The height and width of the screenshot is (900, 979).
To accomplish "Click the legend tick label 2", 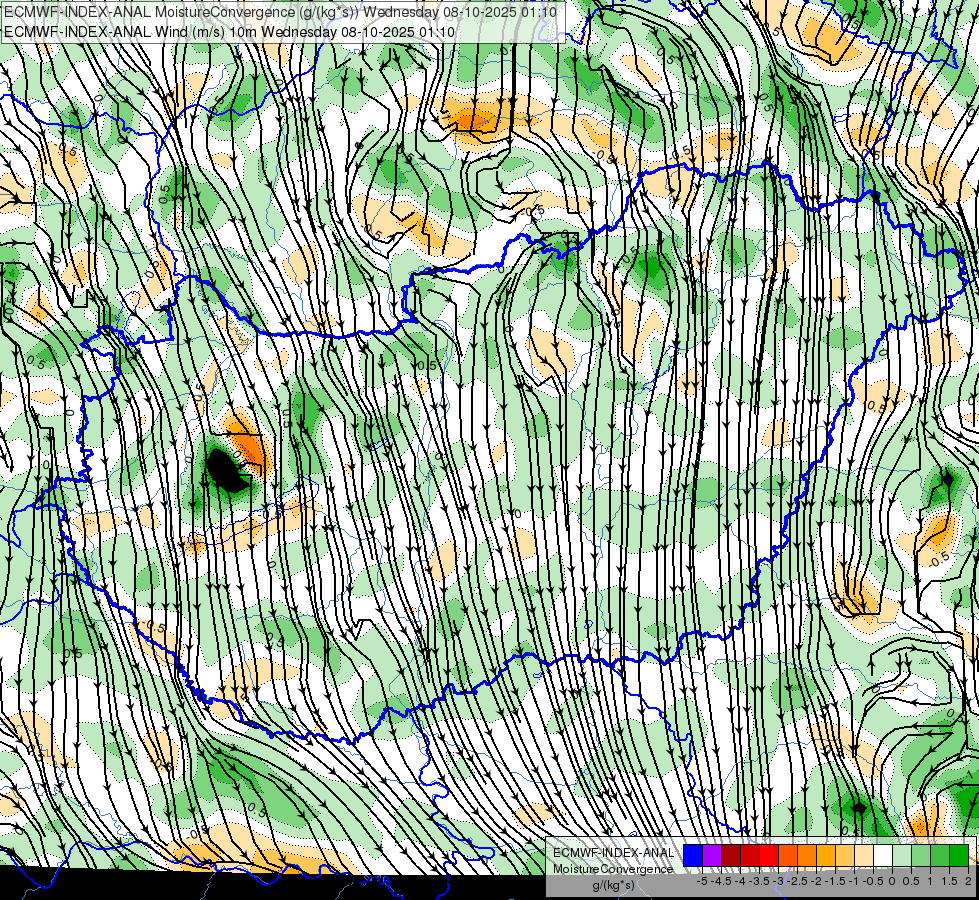I will [x=968, y=881].
